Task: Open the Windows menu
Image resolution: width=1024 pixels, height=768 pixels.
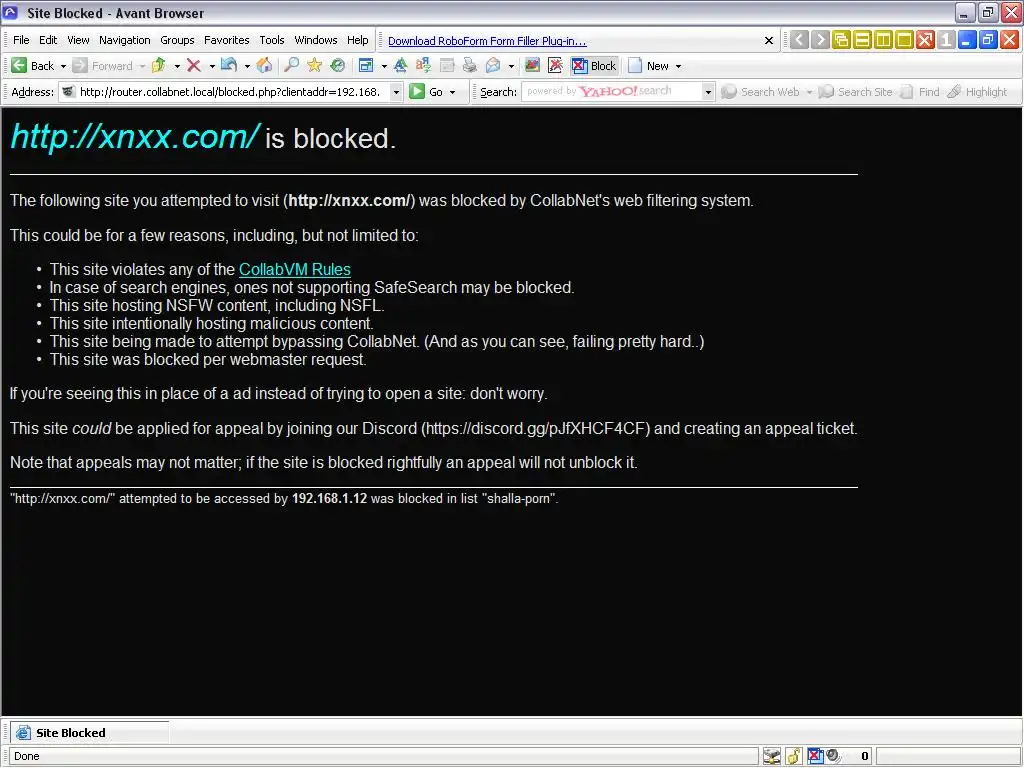Action: coord(315,40)
